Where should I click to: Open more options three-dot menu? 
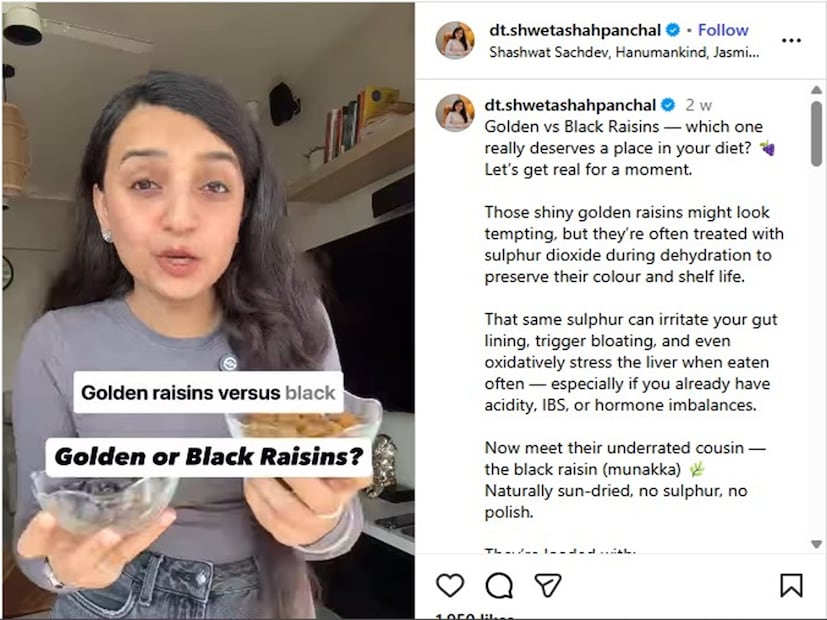[791, 41]
